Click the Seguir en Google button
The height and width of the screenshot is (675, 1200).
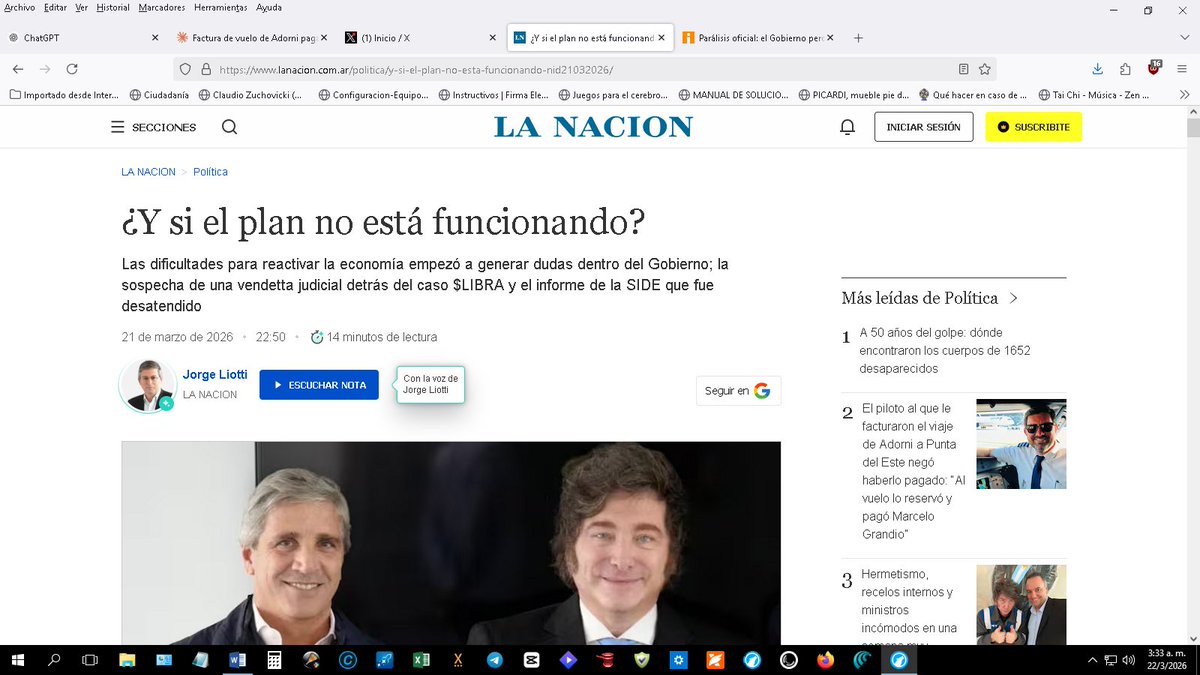pos(738,391)
